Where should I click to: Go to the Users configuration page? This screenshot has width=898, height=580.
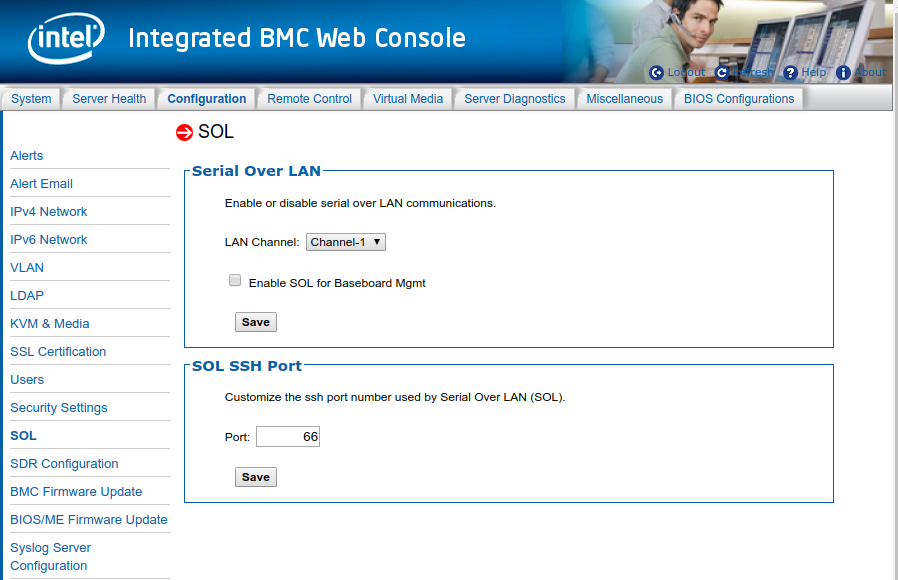27,379
